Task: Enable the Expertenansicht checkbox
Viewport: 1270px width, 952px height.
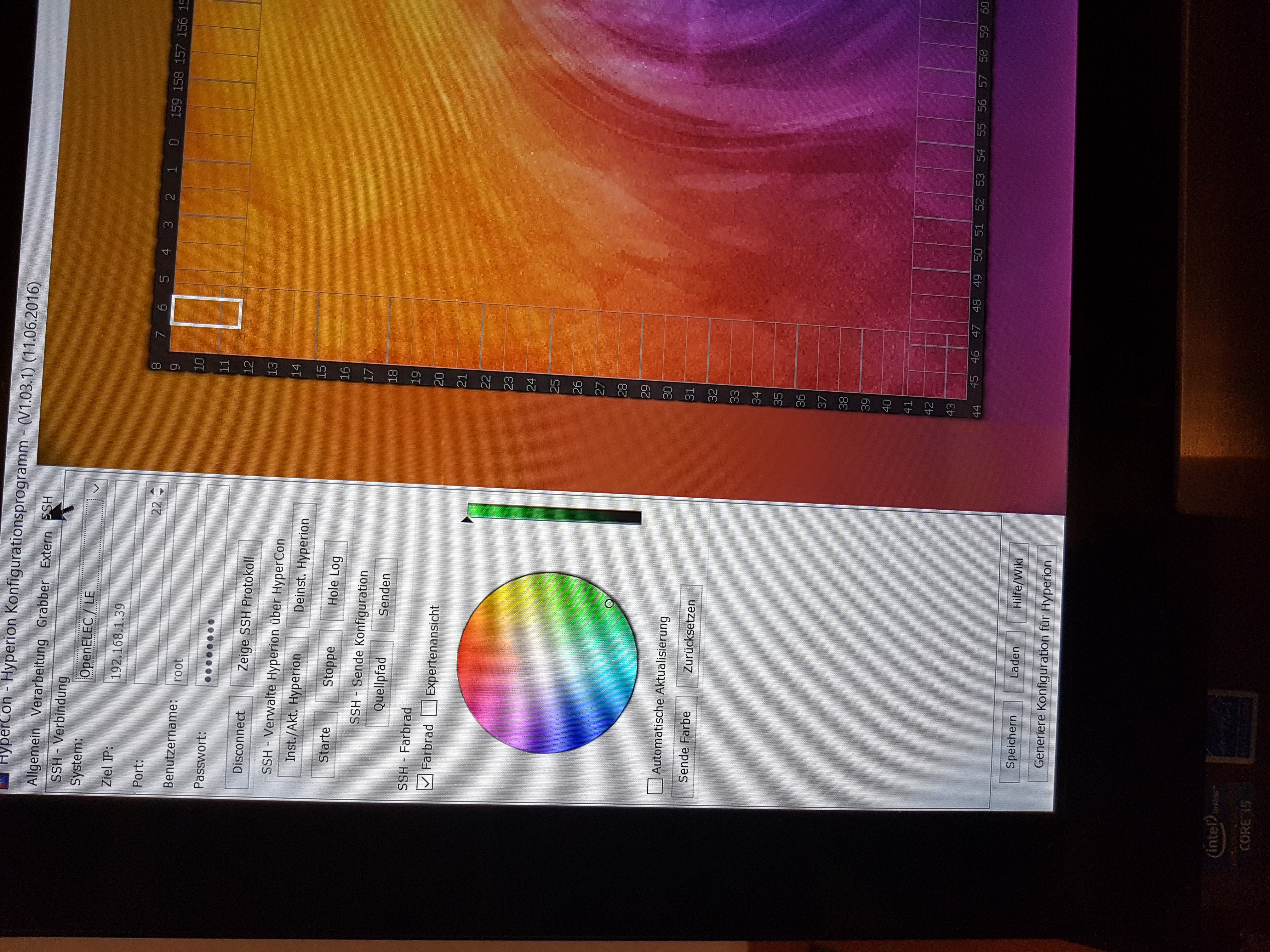Action: (429, 707)
